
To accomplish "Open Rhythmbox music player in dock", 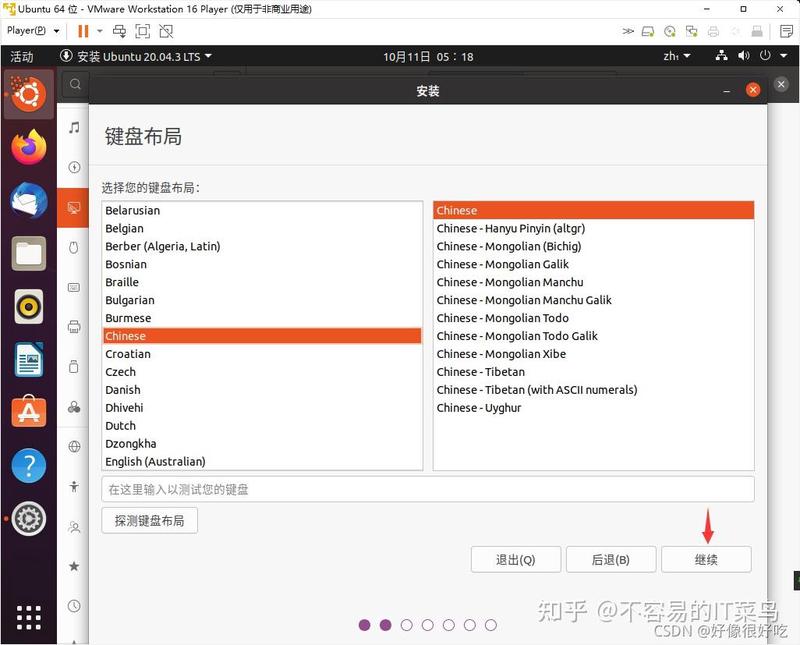I will 29,307.
